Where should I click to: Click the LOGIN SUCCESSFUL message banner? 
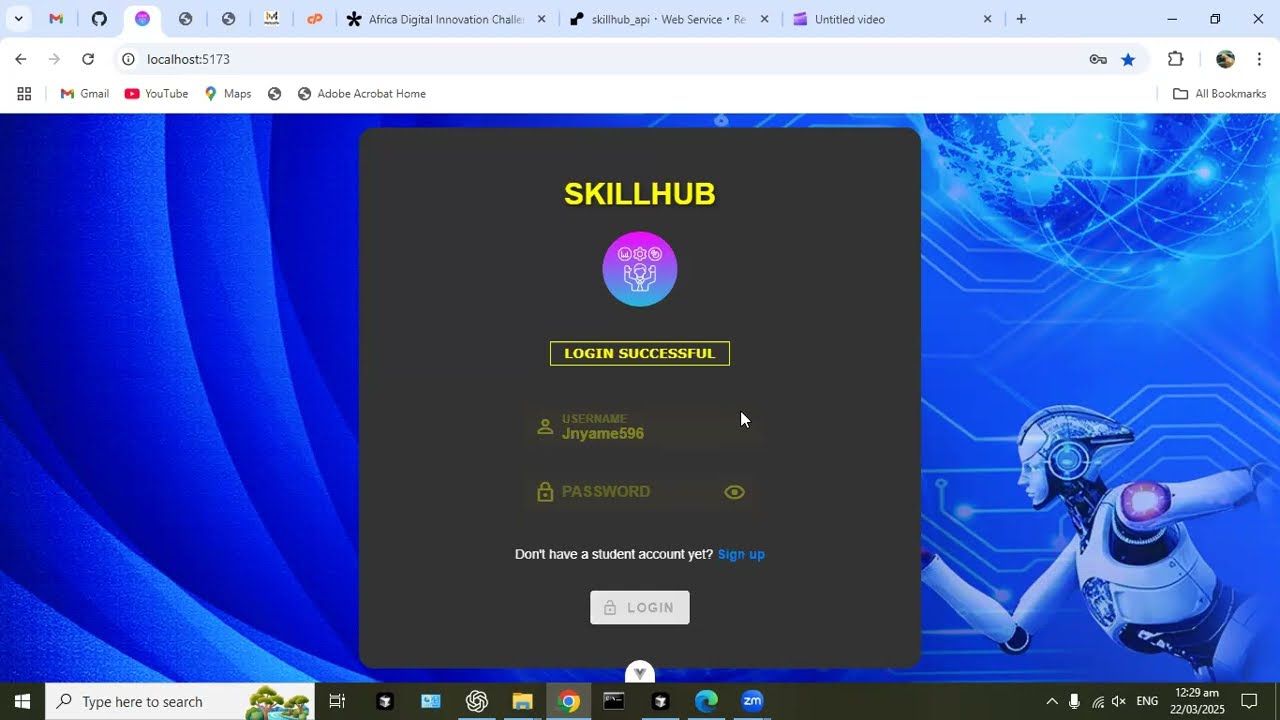[640, 353]
